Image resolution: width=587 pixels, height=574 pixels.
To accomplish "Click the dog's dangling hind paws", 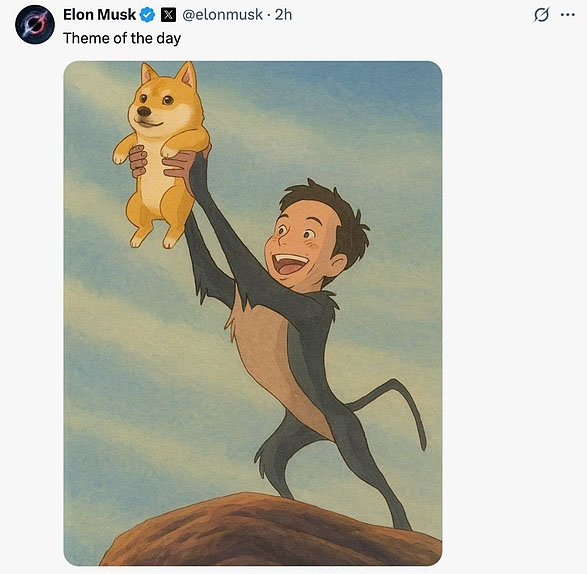I will coord(153,238).
